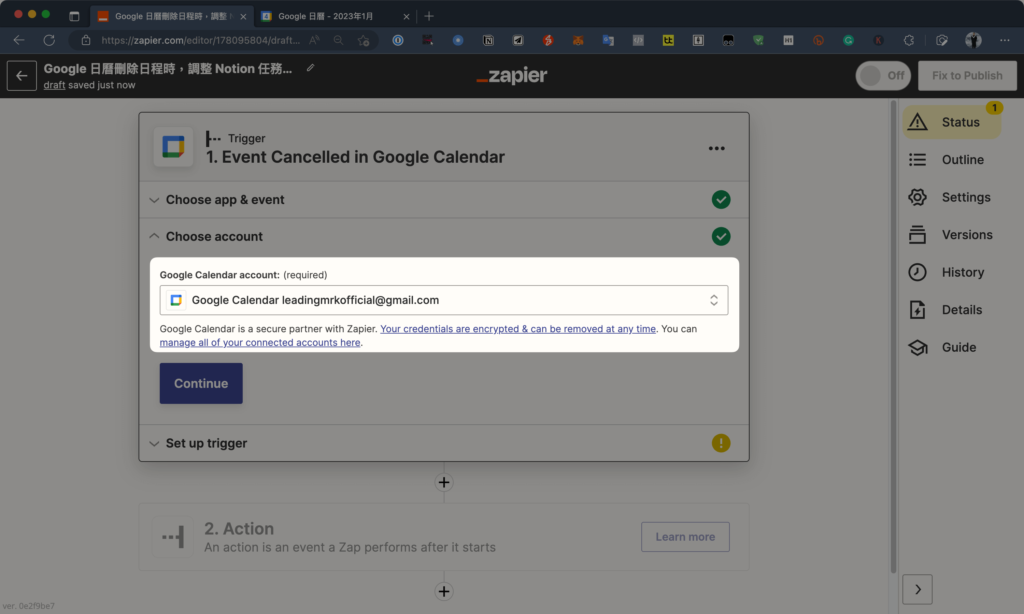Open the Guide graduation cap icon
The image size is (1024, 614).
tap(918, 347)
